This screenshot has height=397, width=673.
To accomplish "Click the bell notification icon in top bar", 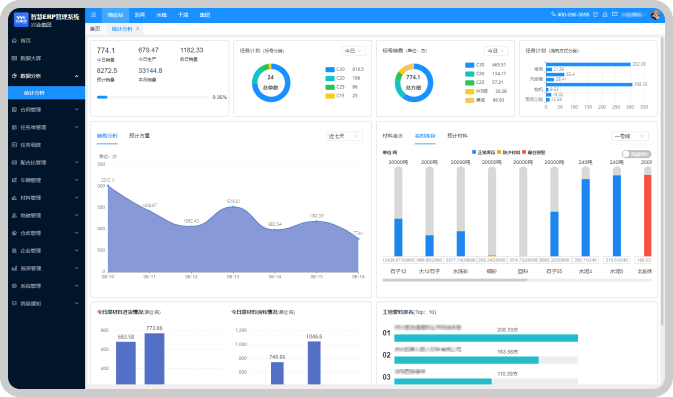I will [595, 15].
